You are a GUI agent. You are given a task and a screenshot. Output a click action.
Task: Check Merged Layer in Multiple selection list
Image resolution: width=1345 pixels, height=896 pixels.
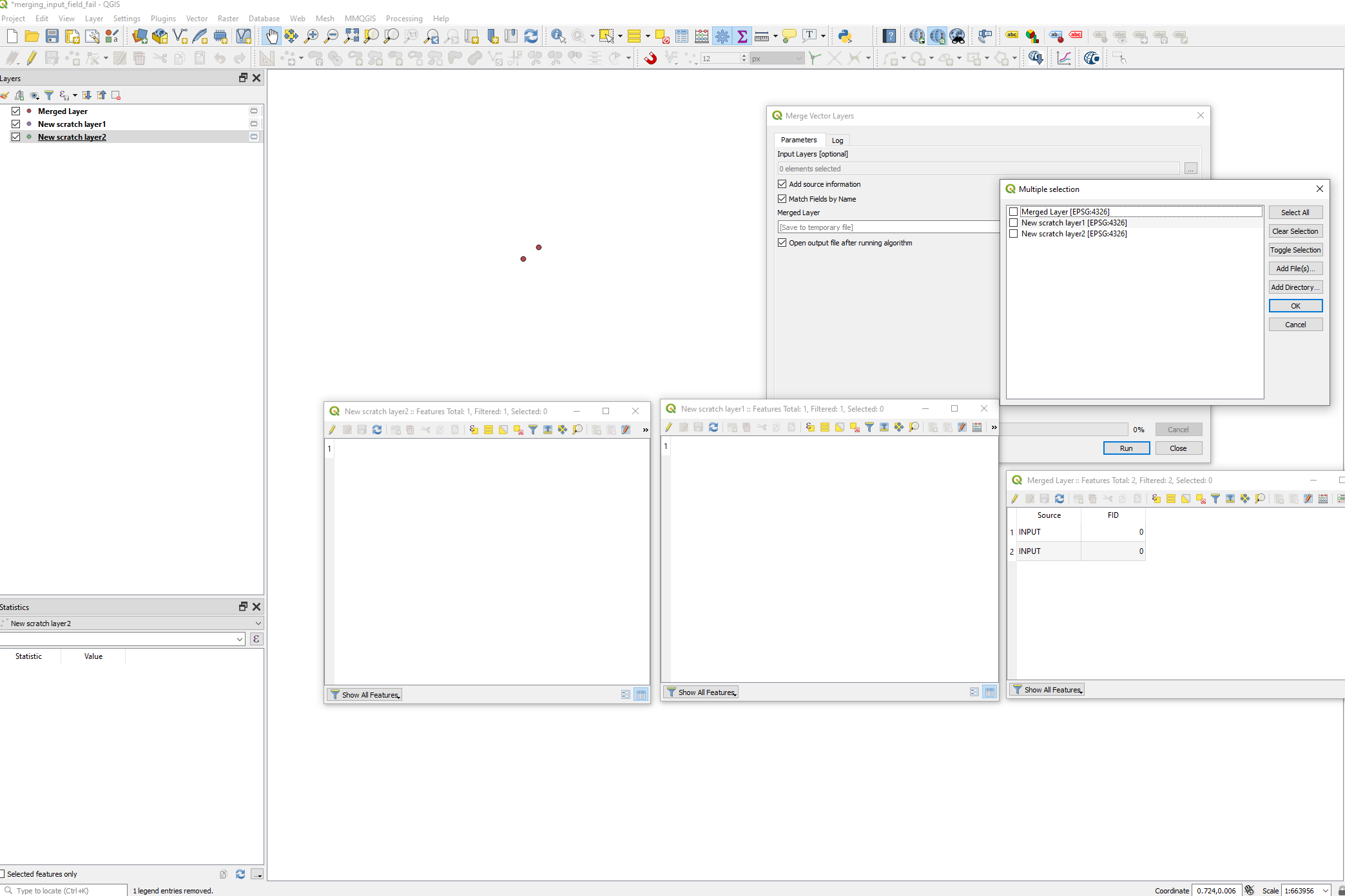click(x=1013, y=211)
